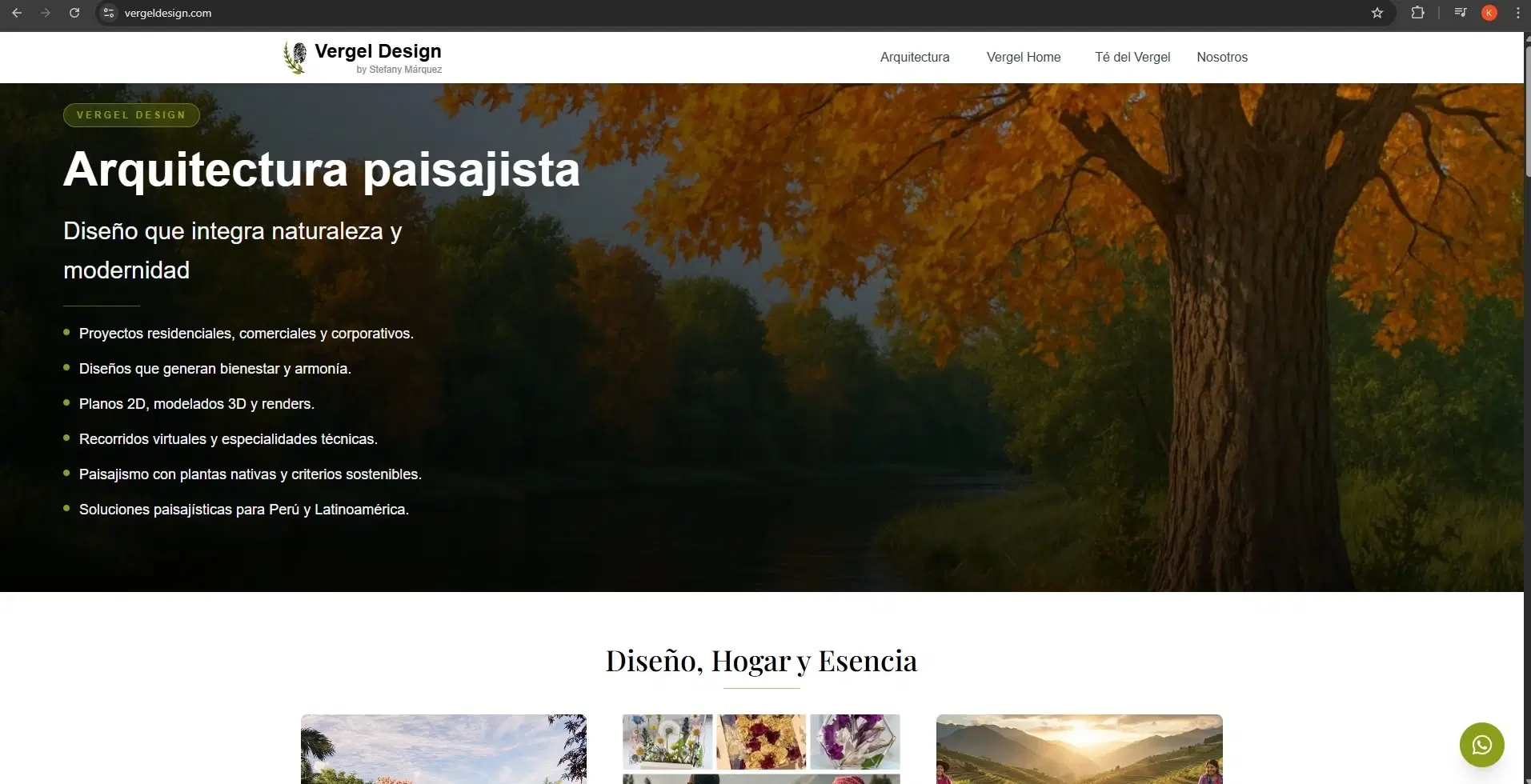
Task: Navigate back using the browser back arrow
Action: [x=17, y=13]
